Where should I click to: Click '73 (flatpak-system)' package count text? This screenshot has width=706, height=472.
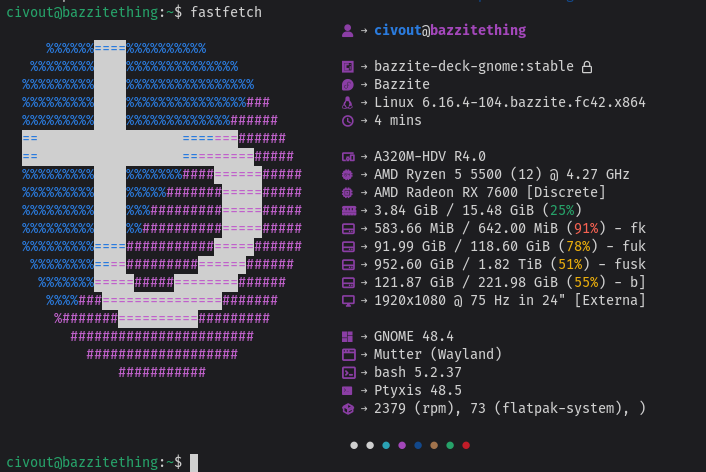546,408
